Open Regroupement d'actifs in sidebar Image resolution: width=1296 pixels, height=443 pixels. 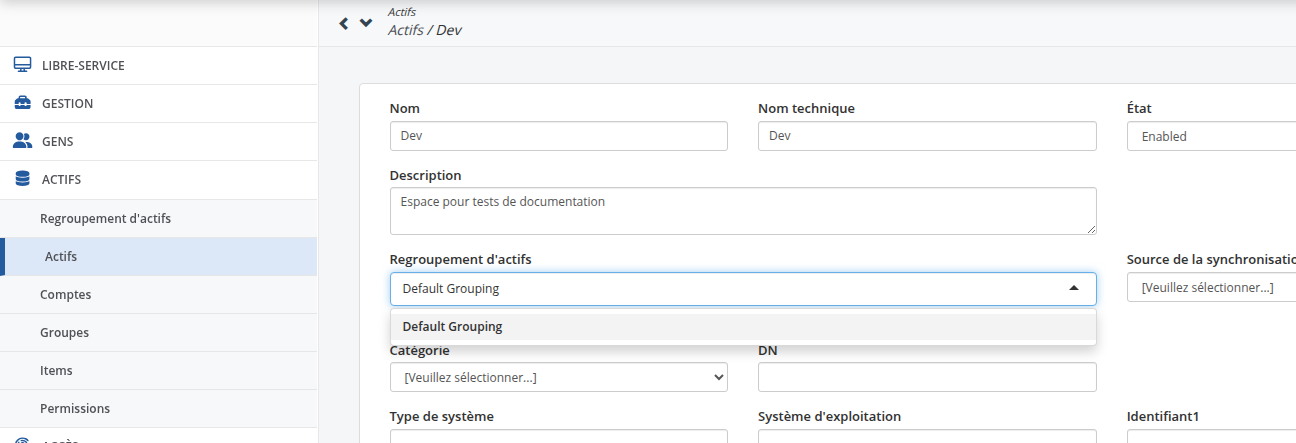[x=159, y=218]
